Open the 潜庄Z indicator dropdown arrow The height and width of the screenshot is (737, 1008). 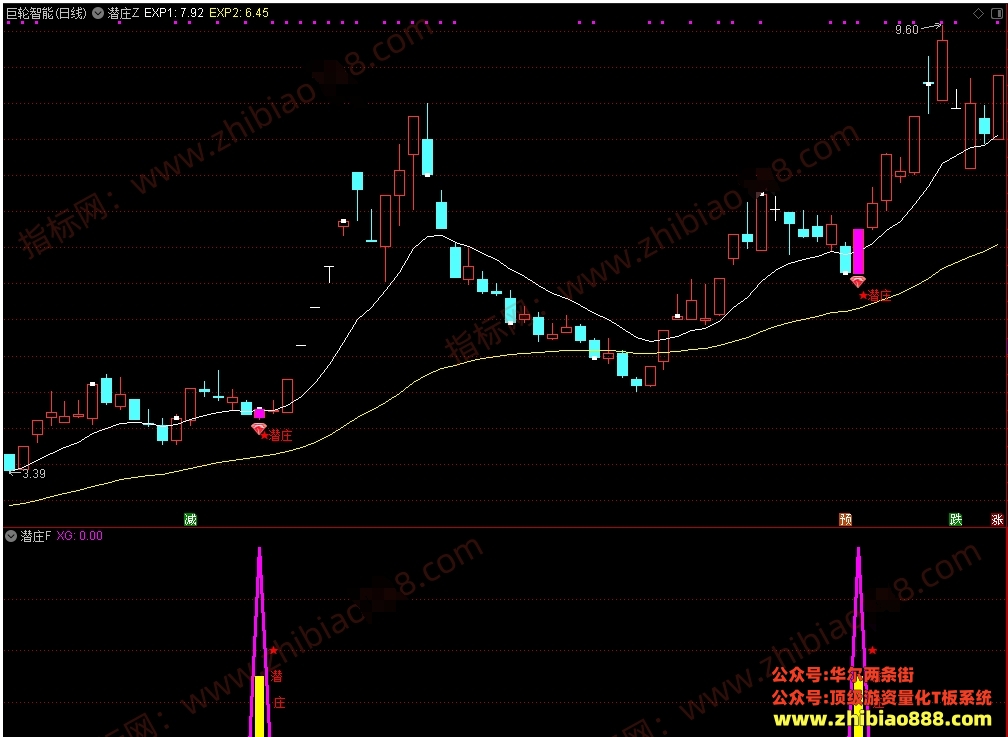[98, 13]
